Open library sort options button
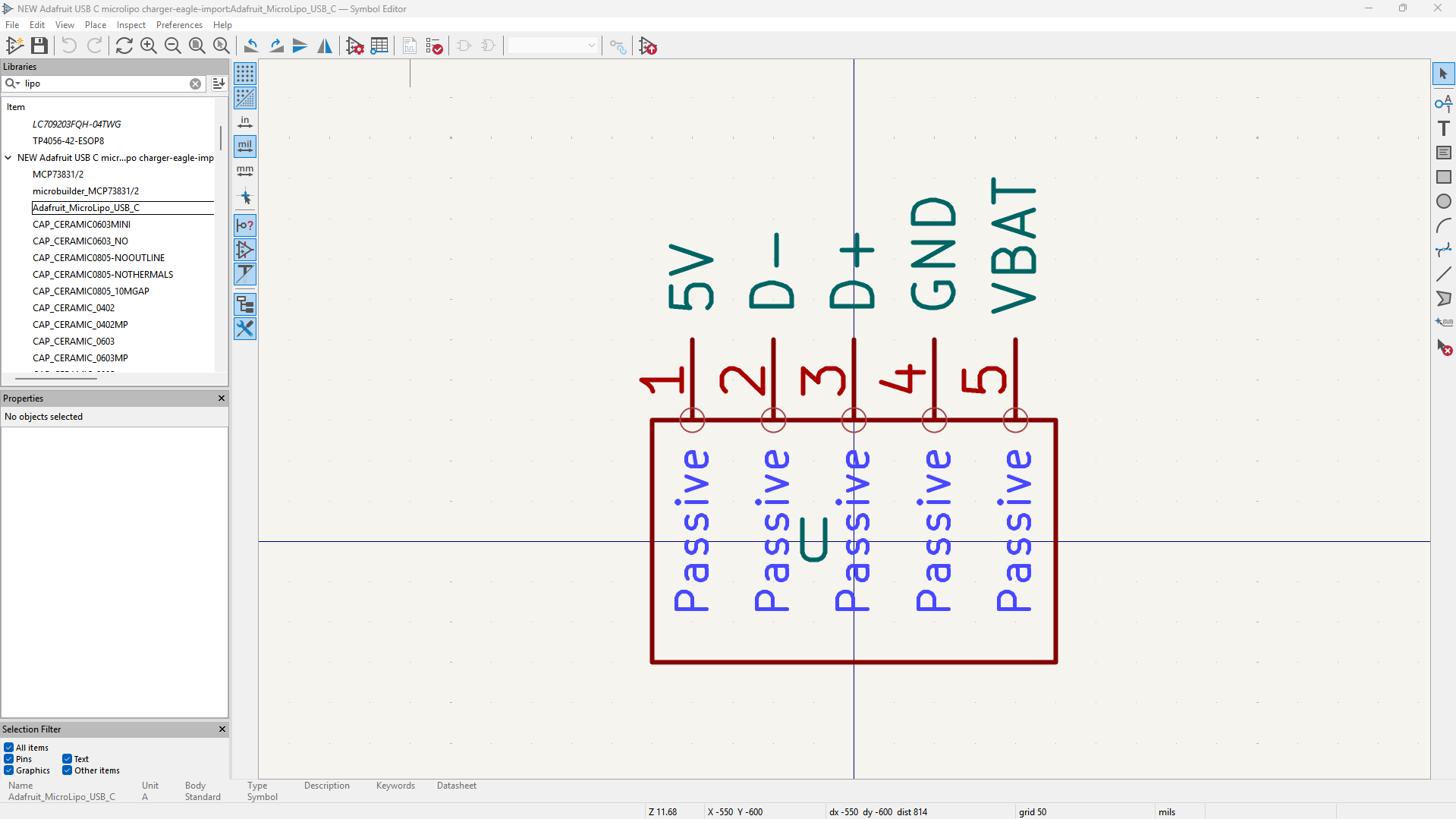Viewport: 1456px width, 819px height. [x=219, y=83]
